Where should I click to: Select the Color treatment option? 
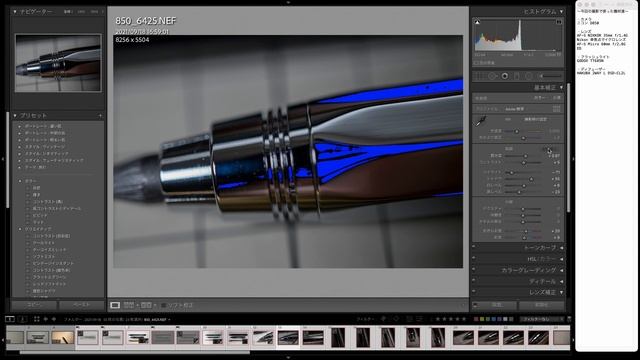pyautogui.click(x=539, y=98)
